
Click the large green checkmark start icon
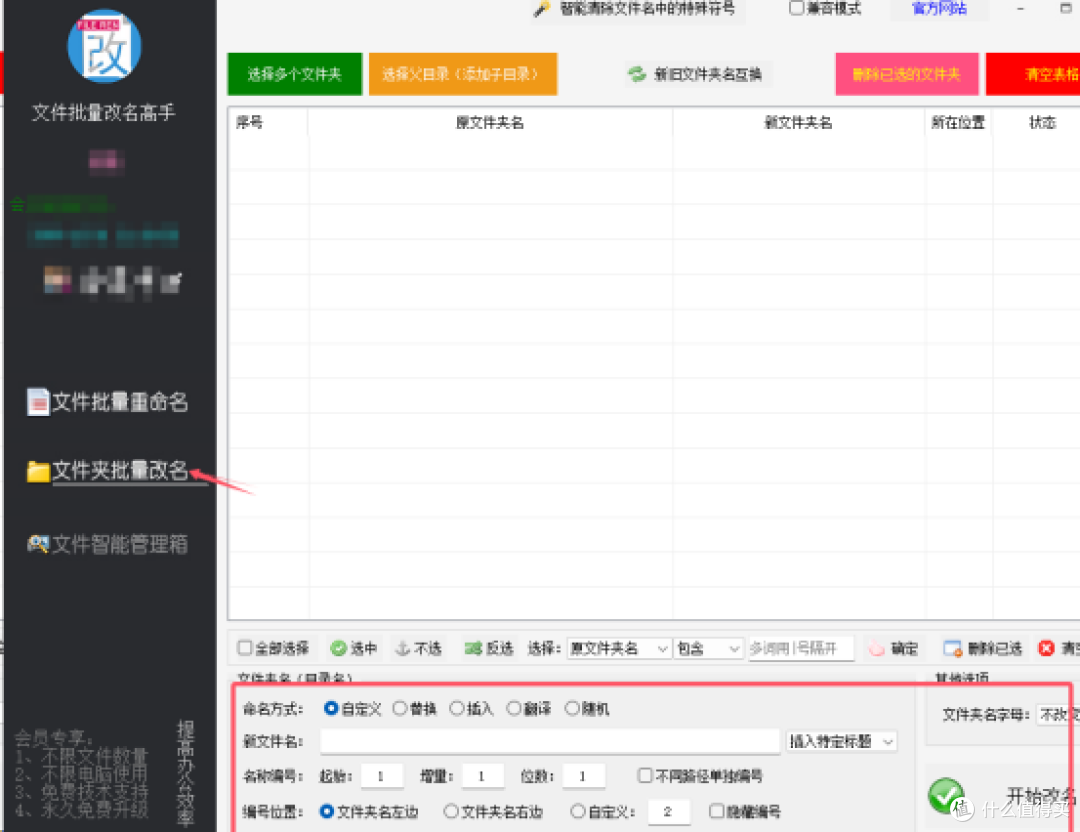[946, 795]
